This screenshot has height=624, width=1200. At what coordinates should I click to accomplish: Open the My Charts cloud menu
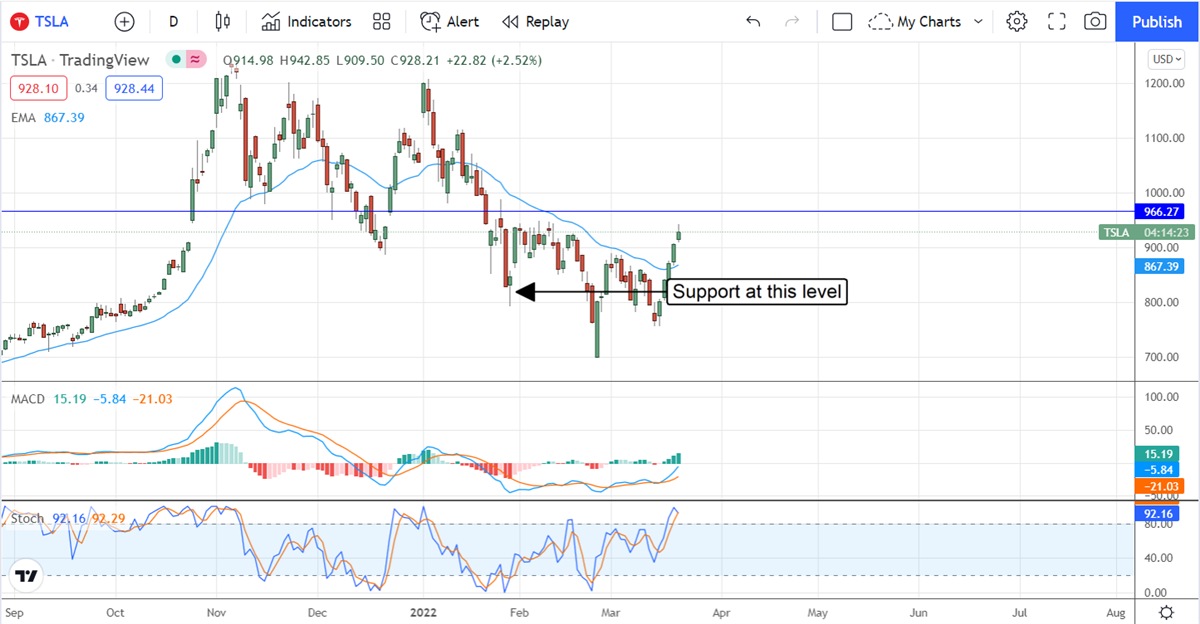pyautogui.click(x=915, y=21)
